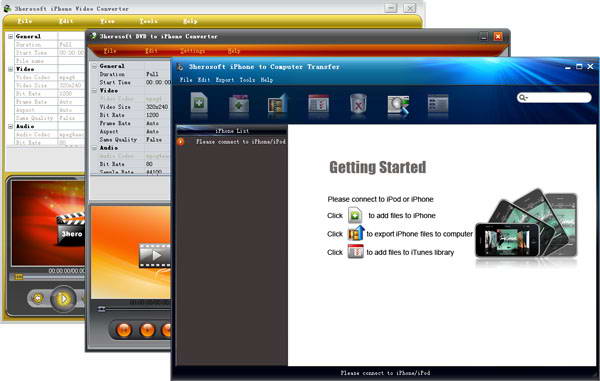The height and width of the screenshot is (381, 600).
Task: Click the Start Time value in DVD Converter
Action: click(x=158, y=82)
